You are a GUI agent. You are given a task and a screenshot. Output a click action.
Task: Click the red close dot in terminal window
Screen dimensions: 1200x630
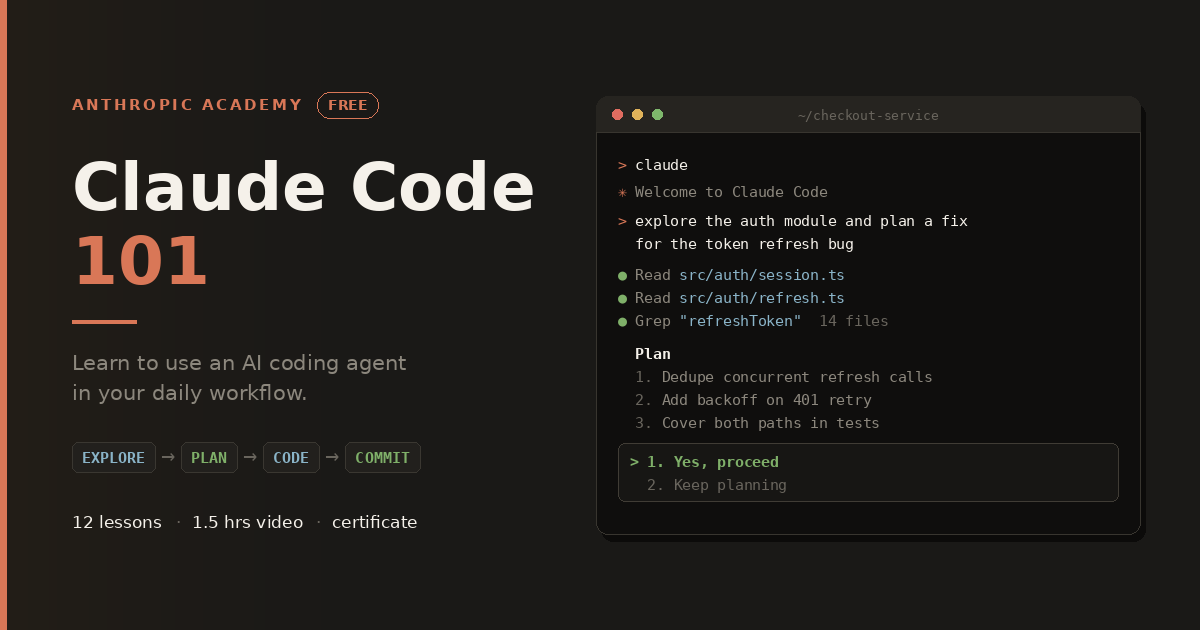[x=618, y=115]
